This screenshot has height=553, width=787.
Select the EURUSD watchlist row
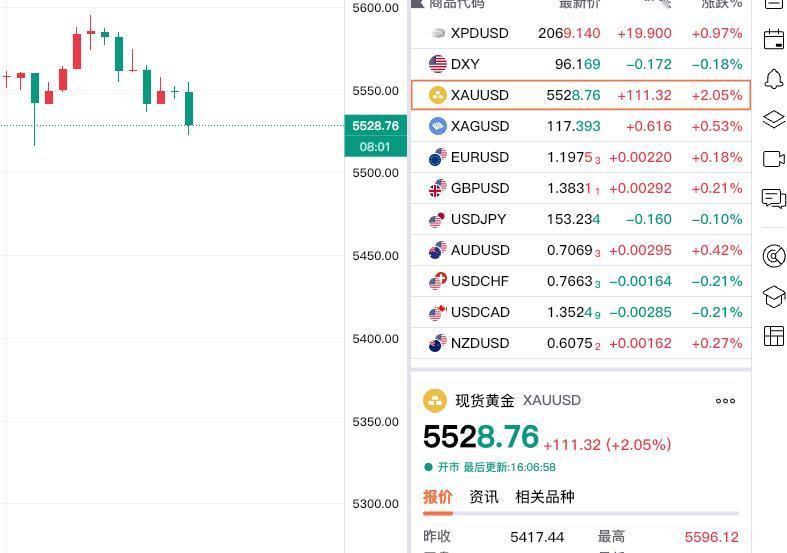tap(581, 157)
